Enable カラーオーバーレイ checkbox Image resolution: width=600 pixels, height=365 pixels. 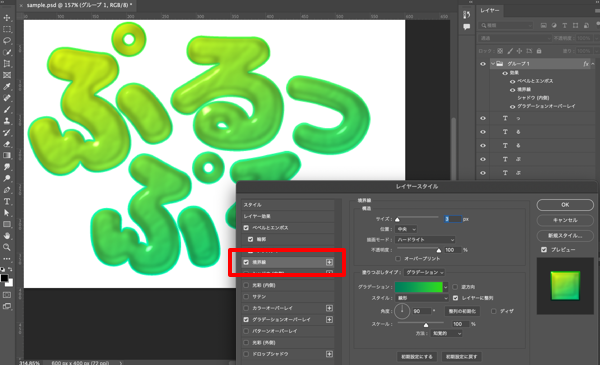click(246, 308)
